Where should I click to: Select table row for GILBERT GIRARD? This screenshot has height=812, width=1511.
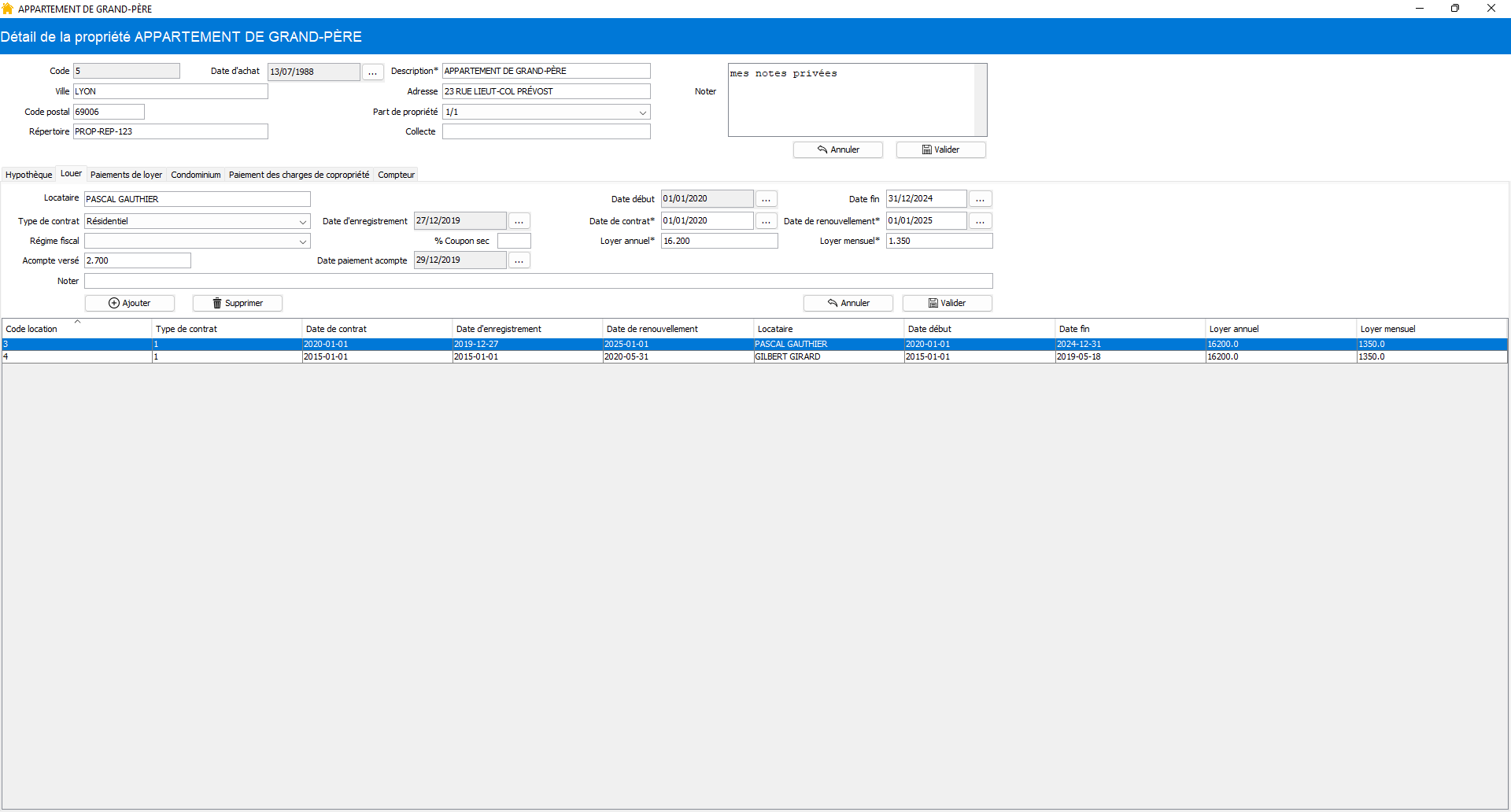click(755, 357)
